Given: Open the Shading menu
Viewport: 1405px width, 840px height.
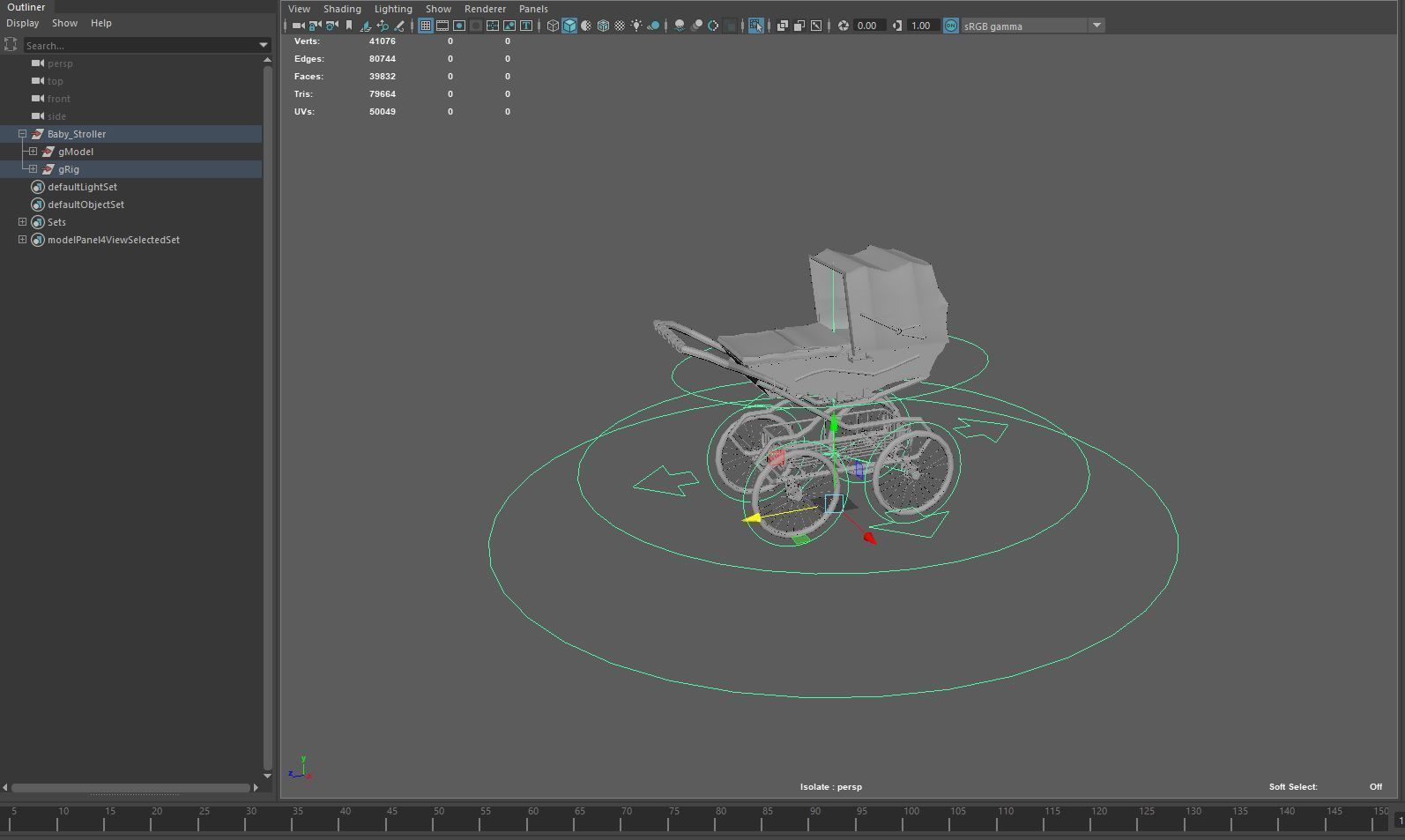Looking at the screenshot, I should (x=342, y=9).
